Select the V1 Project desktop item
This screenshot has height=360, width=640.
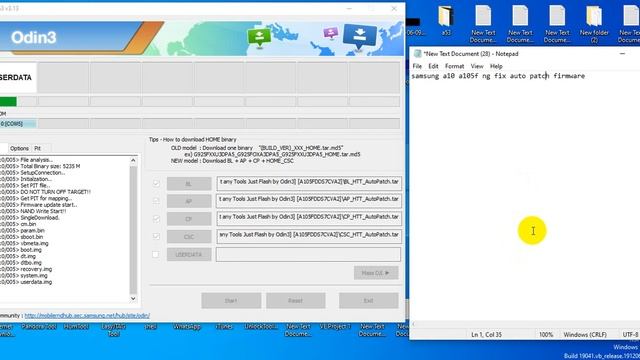[335, 327]
